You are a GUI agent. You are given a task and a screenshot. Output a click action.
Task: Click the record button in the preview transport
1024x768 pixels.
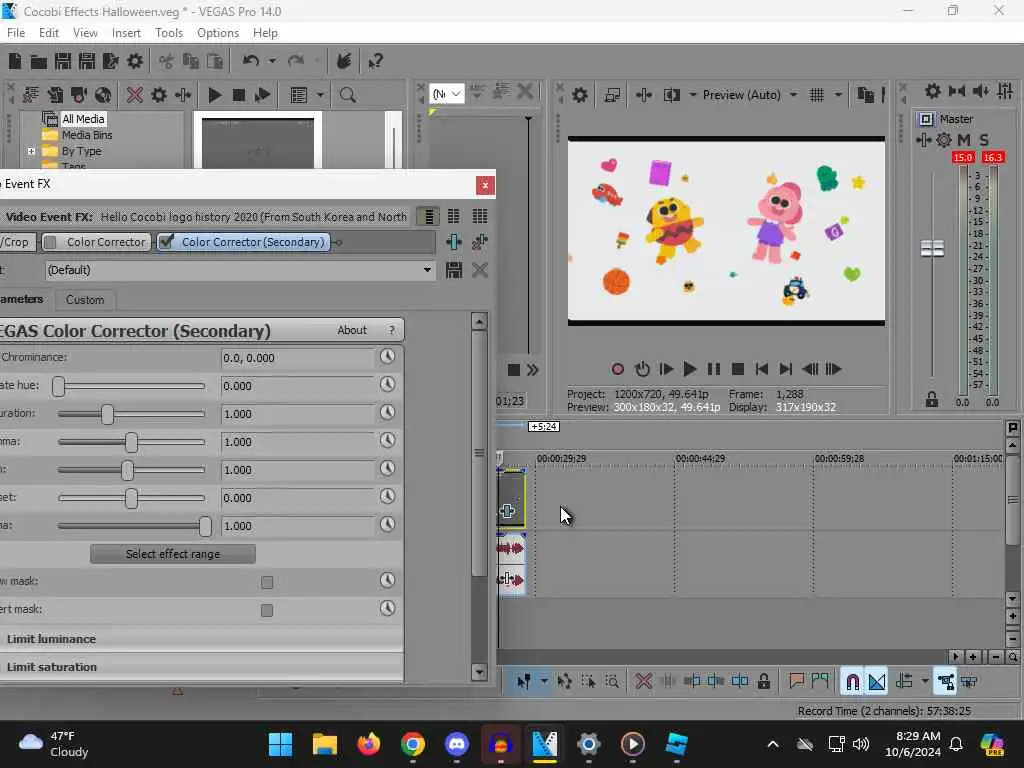618,369
